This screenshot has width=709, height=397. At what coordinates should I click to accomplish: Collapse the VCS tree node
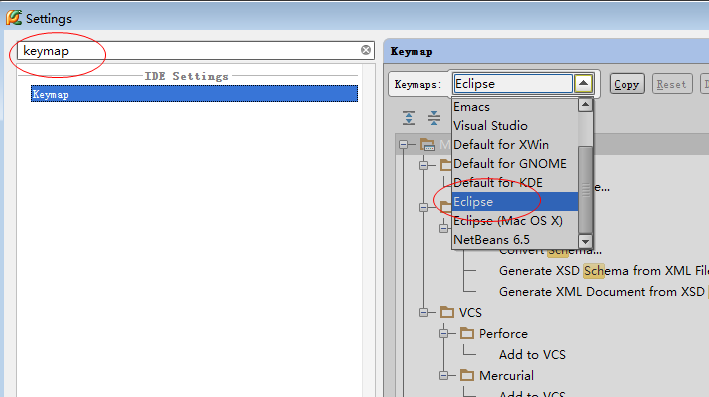(x=424, y=312)
